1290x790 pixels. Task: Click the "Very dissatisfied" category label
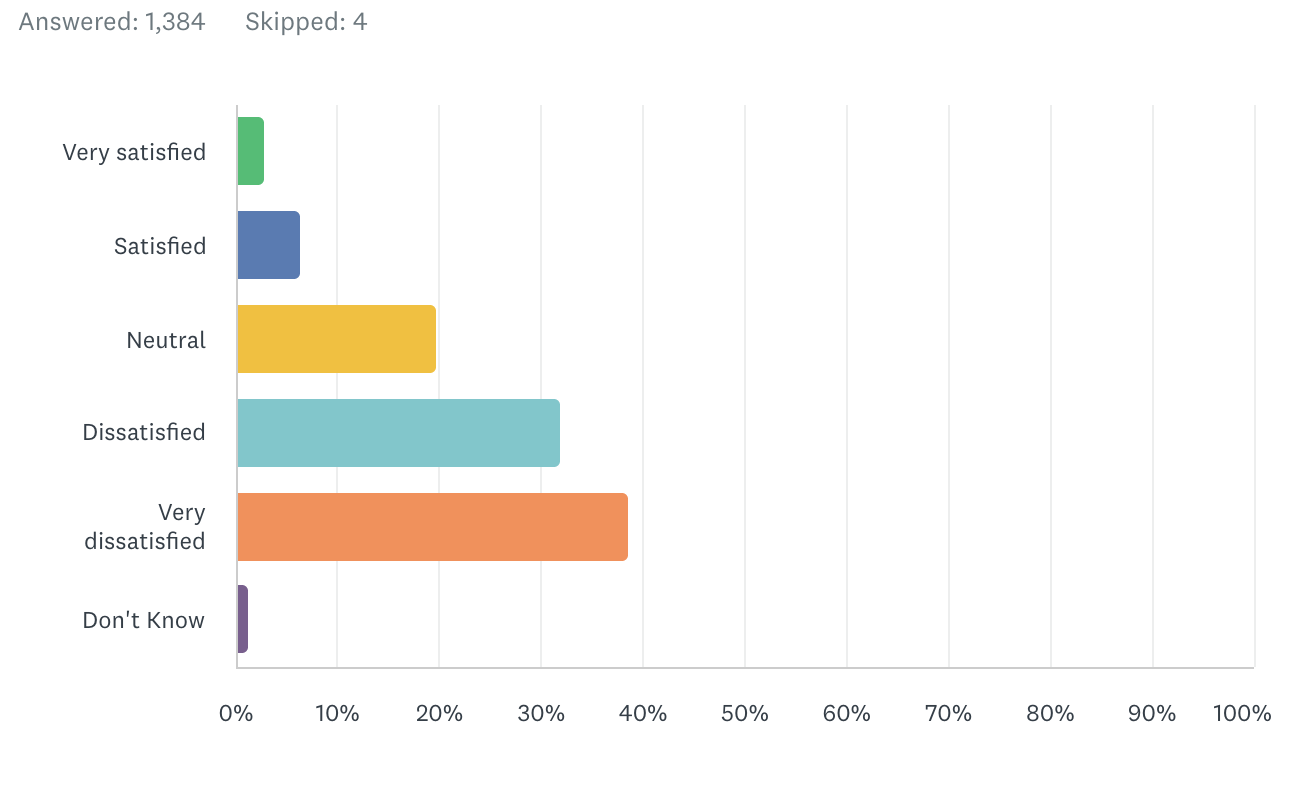tap(146, 527)
